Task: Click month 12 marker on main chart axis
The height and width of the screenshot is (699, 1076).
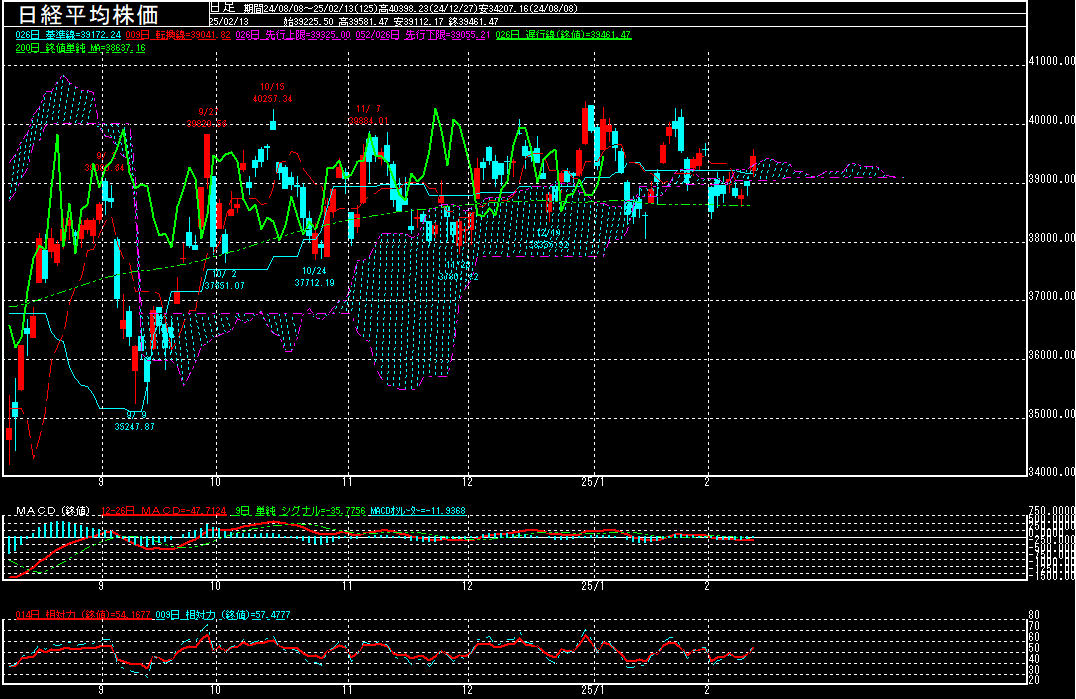Action: tap(467, 482)
